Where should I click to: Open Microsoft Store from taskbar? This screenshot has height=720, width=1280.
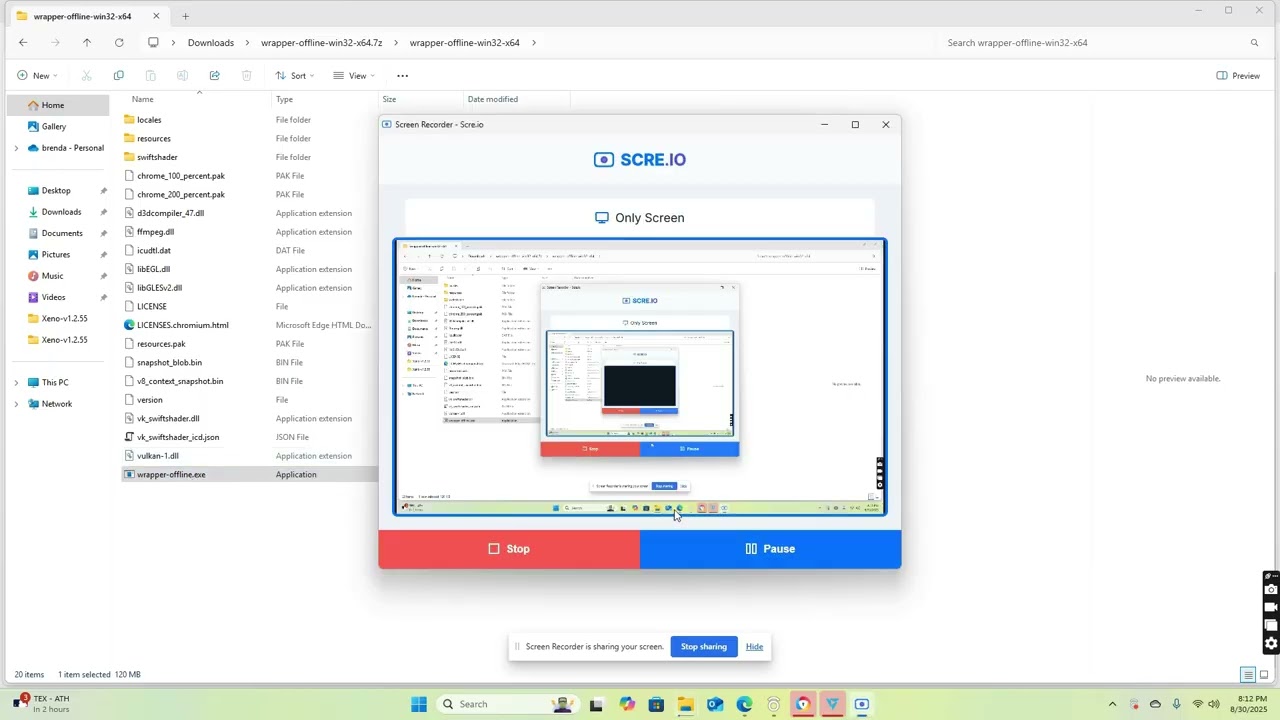coord(656,704)
